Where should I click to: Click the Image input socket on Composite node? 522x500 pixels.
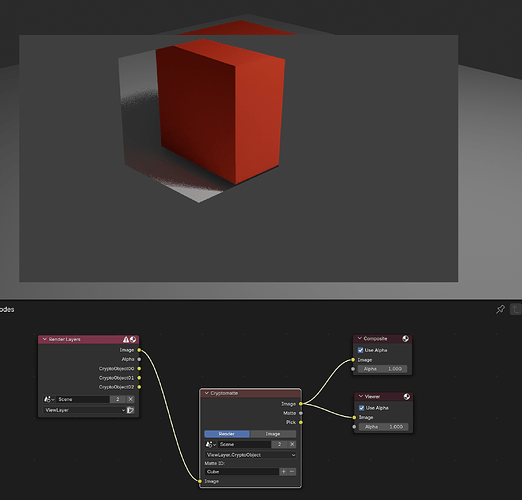click(x=353, y=360)
